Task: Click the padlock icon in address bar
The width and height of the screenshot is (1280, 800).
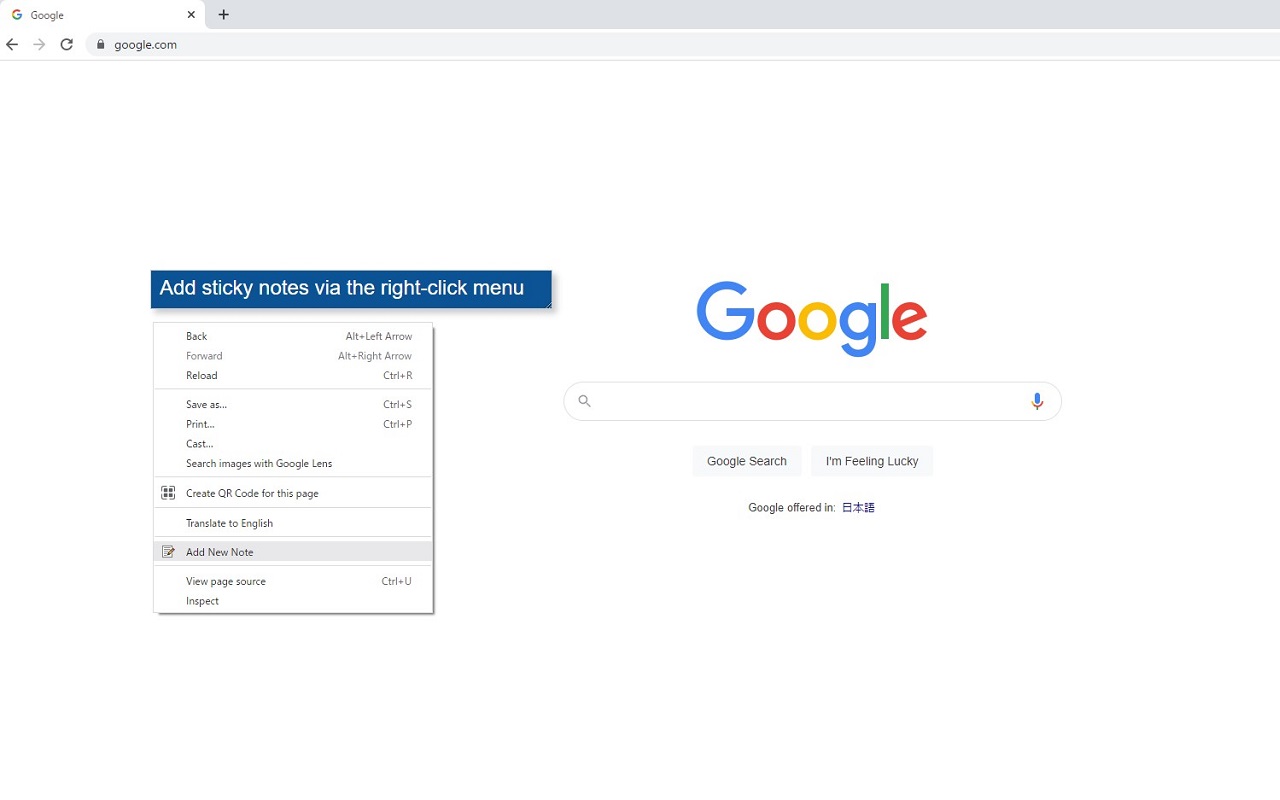Action: [100, 44]
